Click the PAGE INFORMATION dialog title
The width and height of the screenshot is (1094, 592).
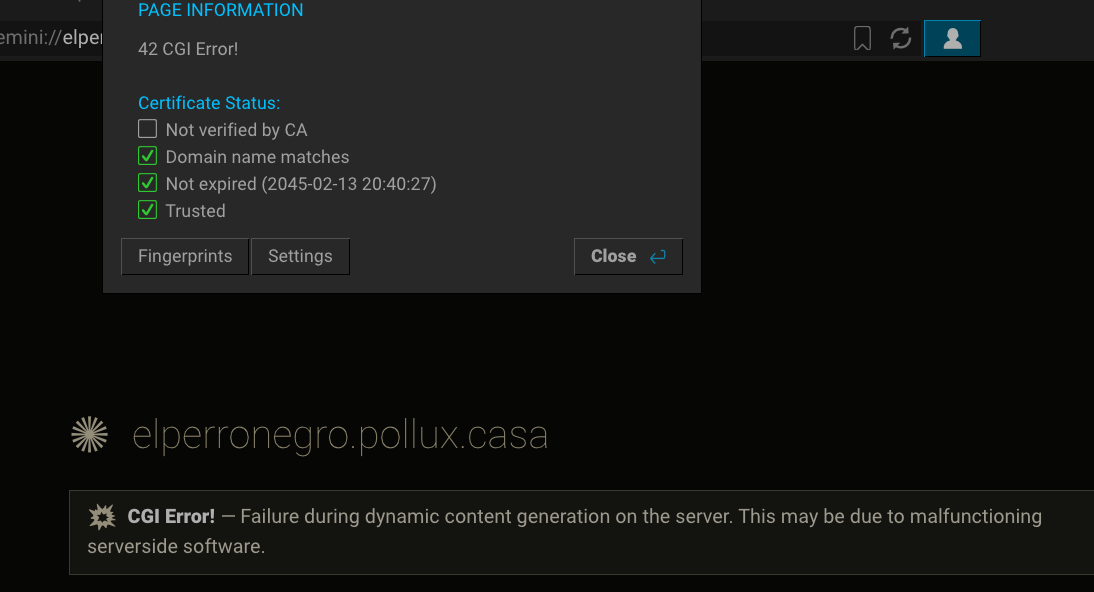point(220,10)
